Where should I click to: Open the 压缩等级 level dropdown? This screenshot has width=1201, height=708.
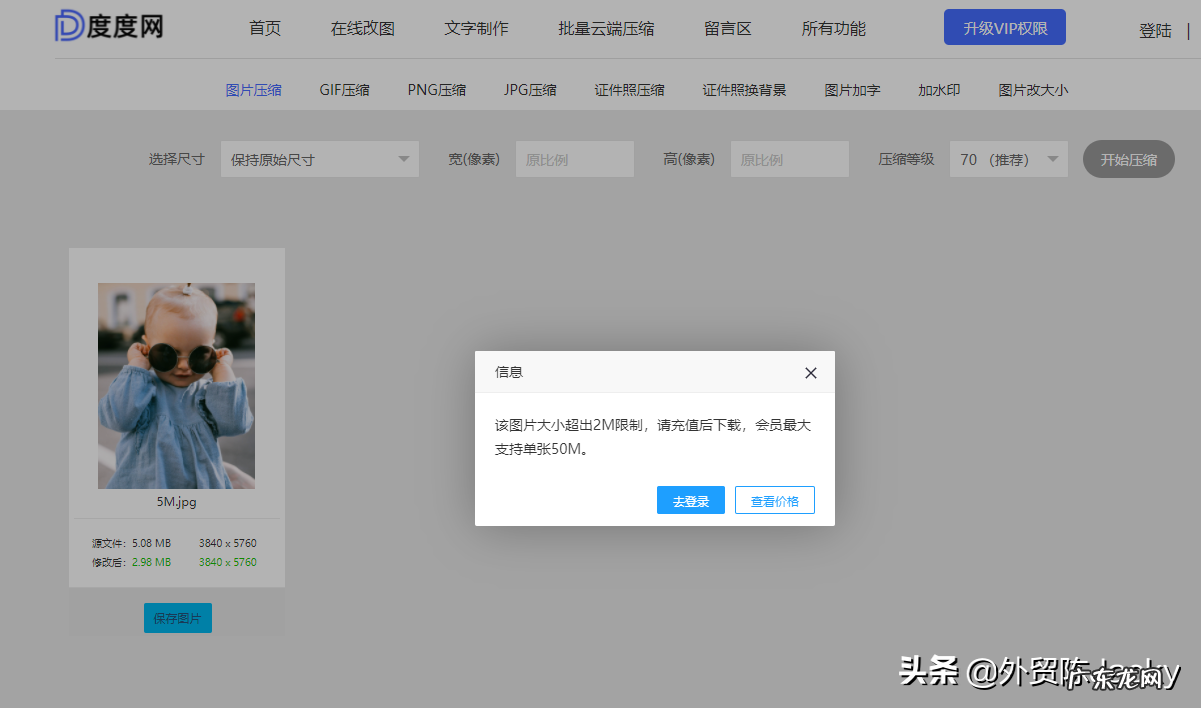pyautogui.click(x=1008, y=158)
